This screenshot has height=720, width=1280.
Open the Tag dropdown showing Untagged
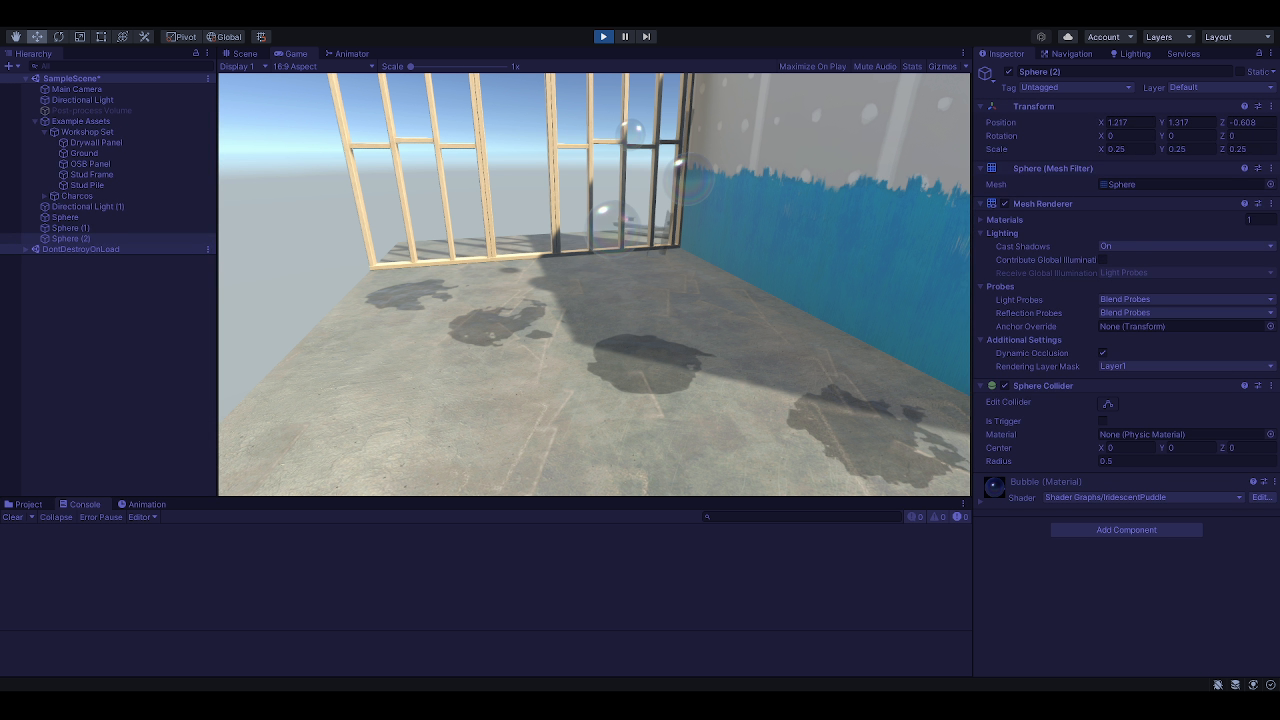(1076, 87)
